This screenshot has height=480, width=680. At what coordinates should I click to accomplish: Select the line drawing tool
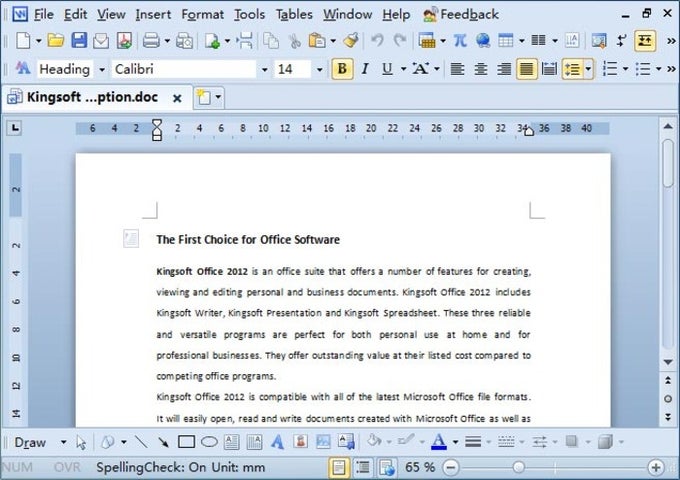(141, 442)
